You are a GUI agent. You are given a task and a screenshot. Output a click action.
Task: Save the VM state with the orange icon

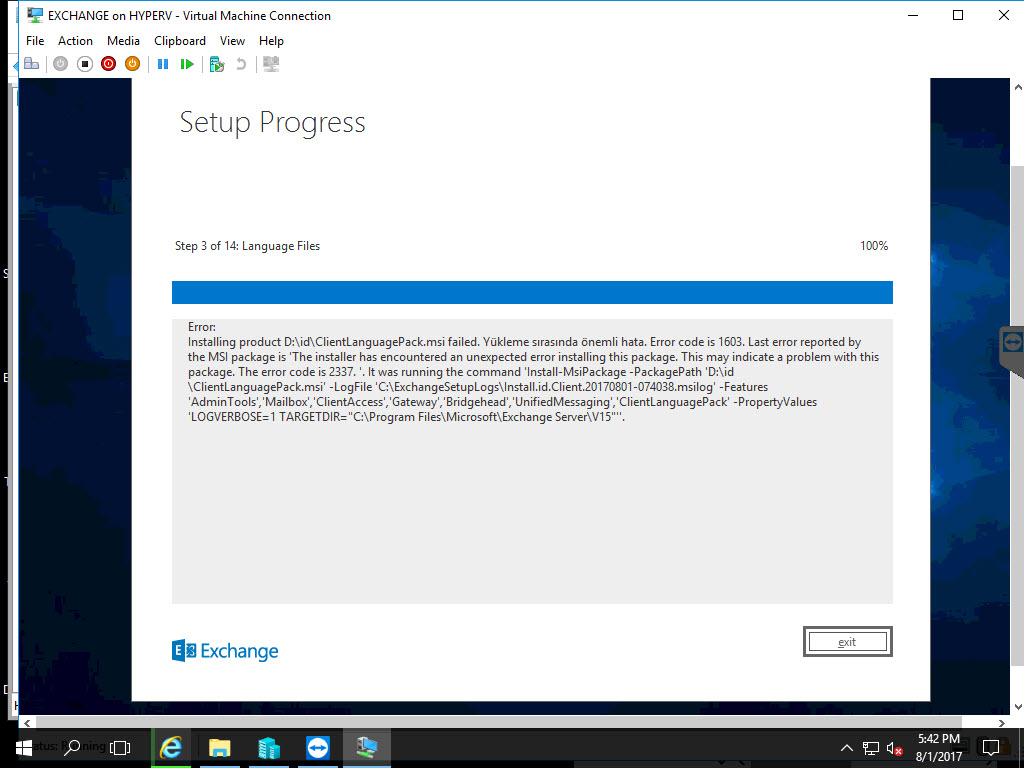[133, 64]
